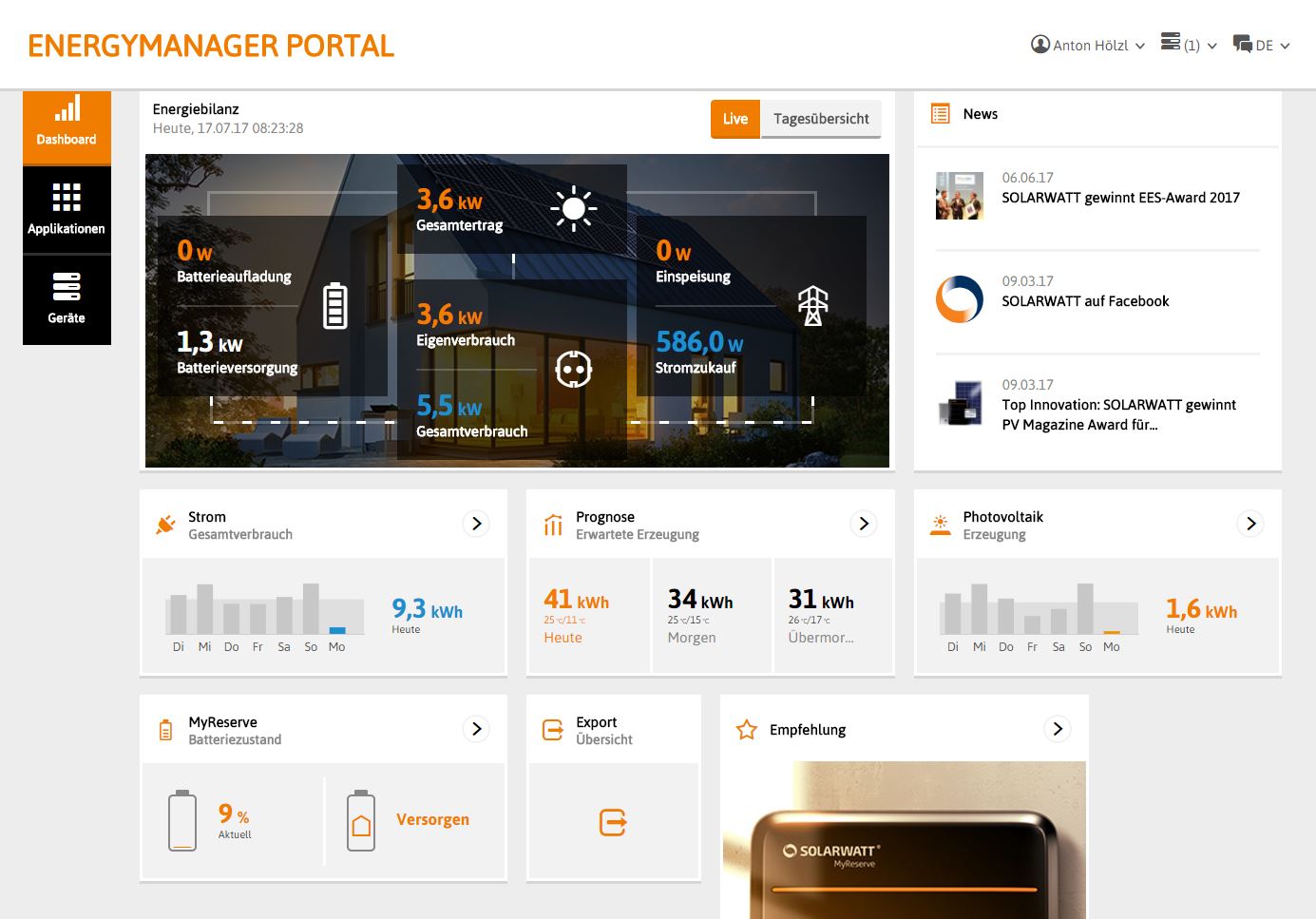Screen dimensions: 1316x919
Task: Open Photovoltaik details with the arrow button
Action: coord(1251,524)
